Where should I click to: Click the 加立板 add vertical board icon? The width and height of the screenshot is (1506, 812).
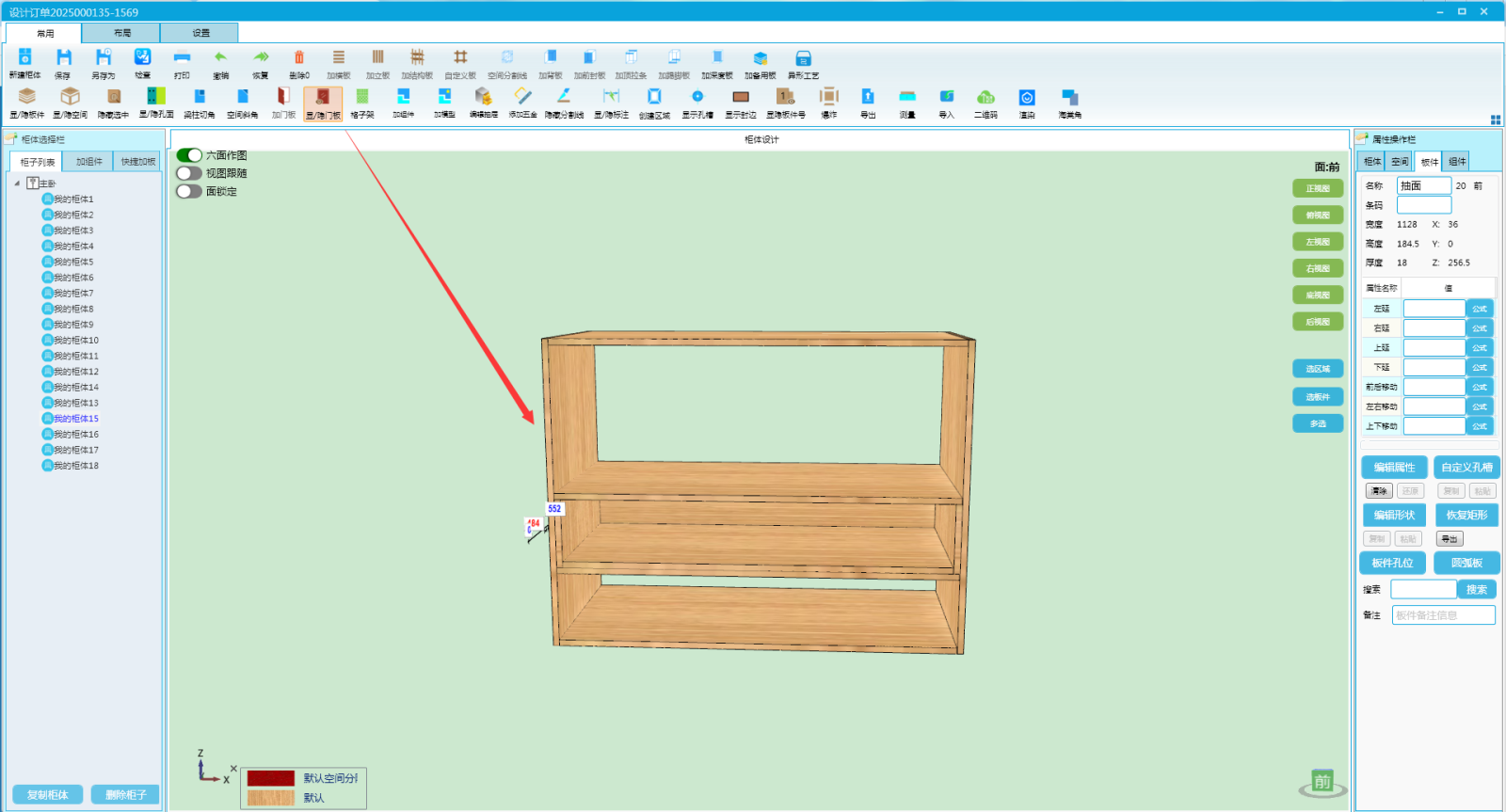click(377, 57)
